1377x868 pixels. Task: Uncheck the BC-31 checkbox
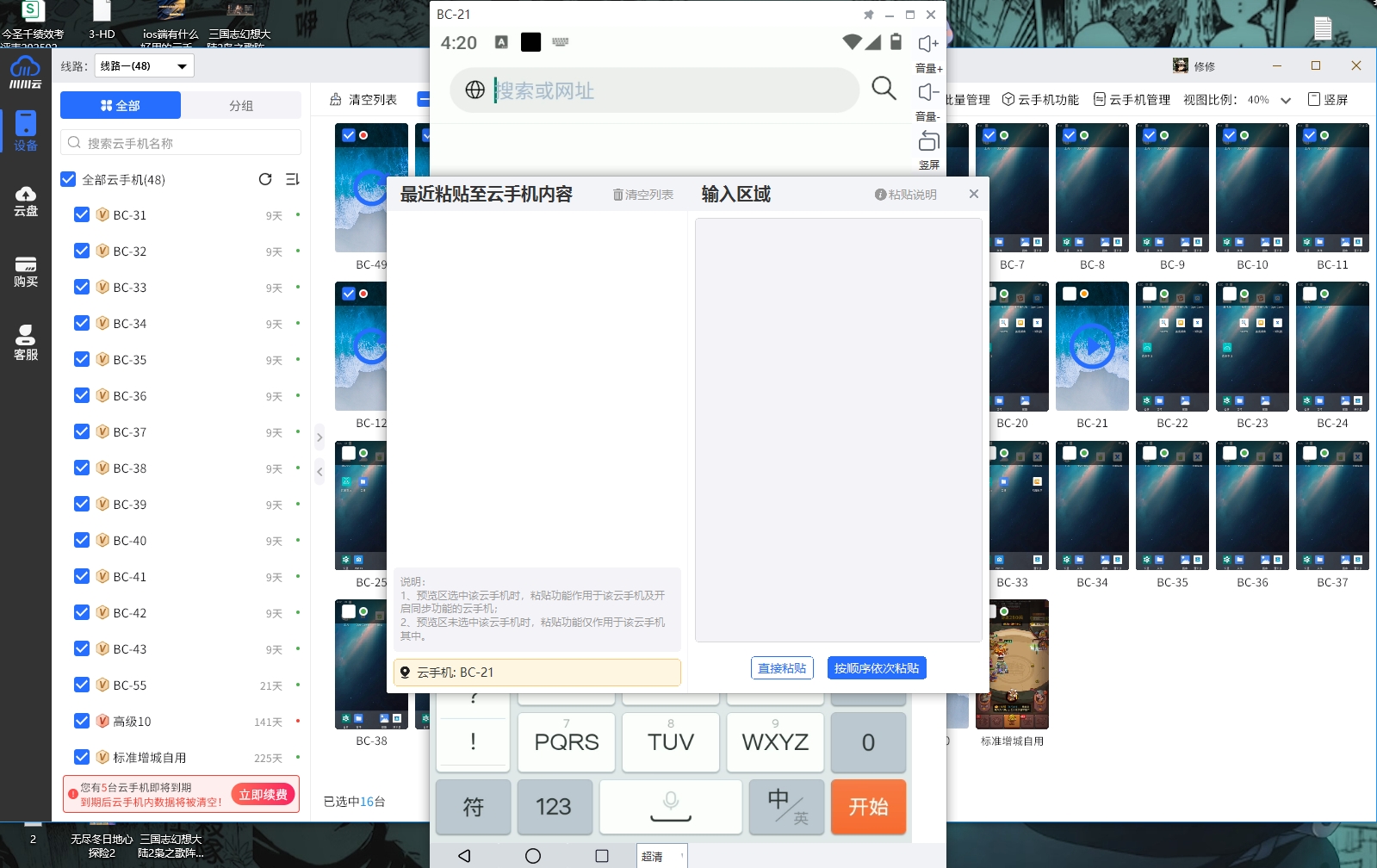click(x=82, y=214)
